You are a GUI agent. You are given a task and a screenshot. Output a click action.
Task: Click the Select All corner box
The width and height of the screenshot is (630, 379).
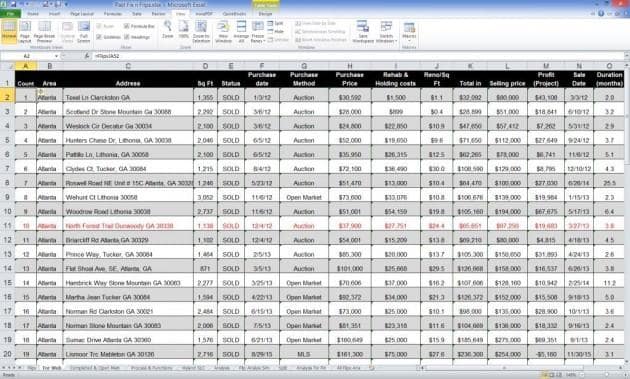7,66
